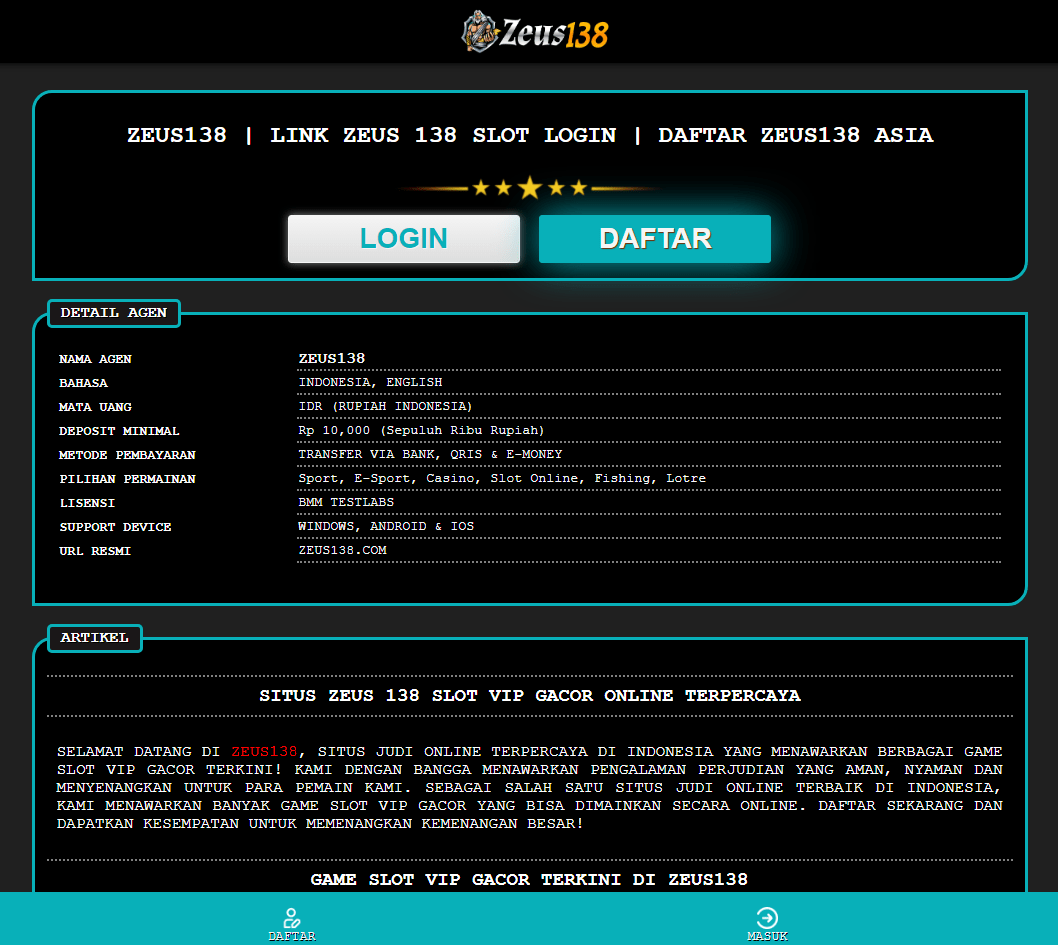
Task: Open the red ZEUS138 link in article
Action: pyautogui.click(x=264, y=751)
